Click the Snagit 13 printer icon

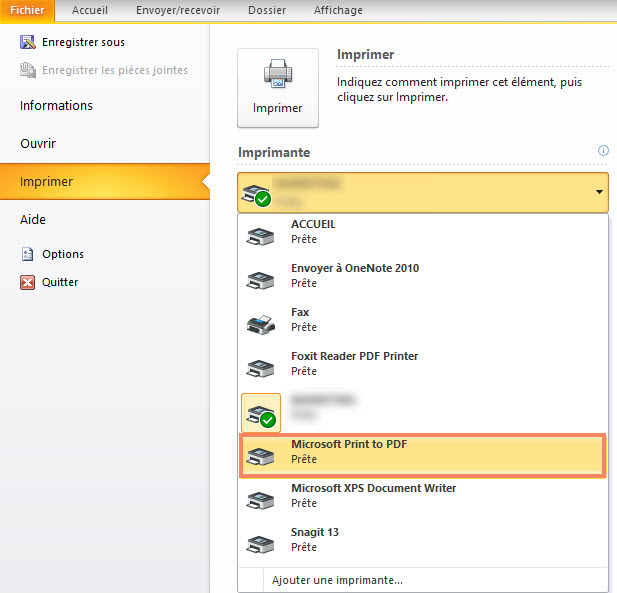(x=260, y=544)
